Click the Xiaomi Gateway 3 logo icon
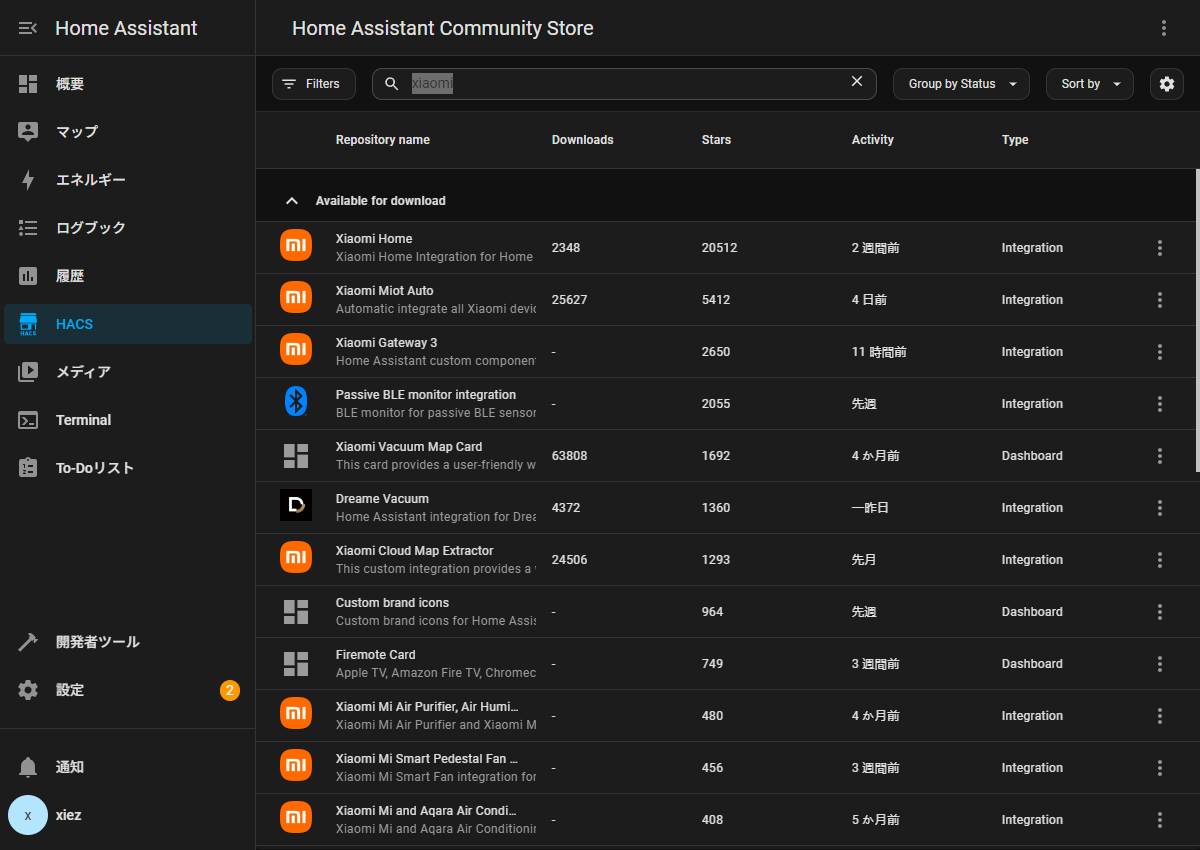The height and width of the screenshot is (850, 1200). (296, 350)
